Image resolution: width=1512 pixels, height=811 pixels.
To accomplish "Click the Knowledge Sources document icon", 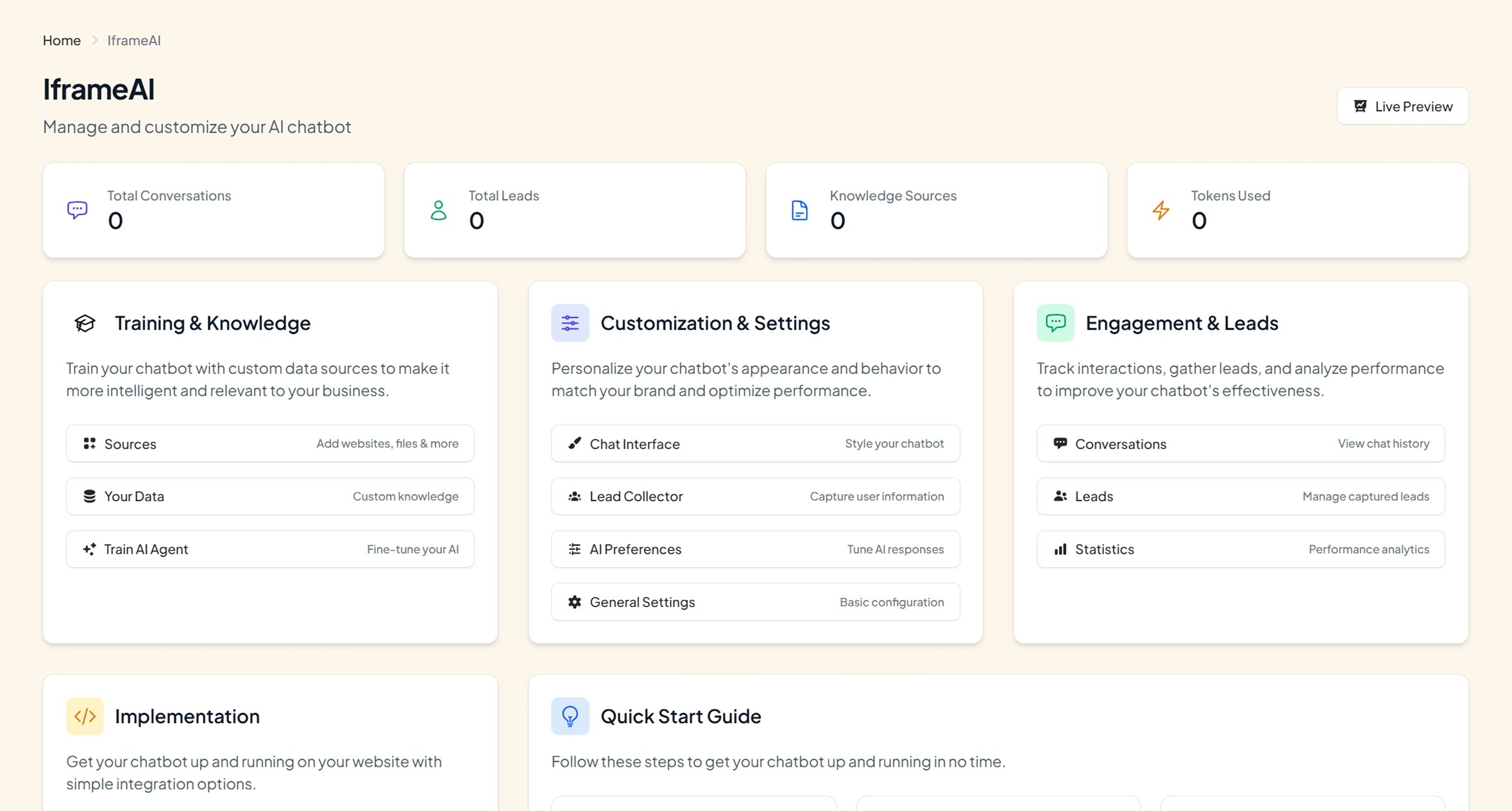I will (x=799, y=210).
